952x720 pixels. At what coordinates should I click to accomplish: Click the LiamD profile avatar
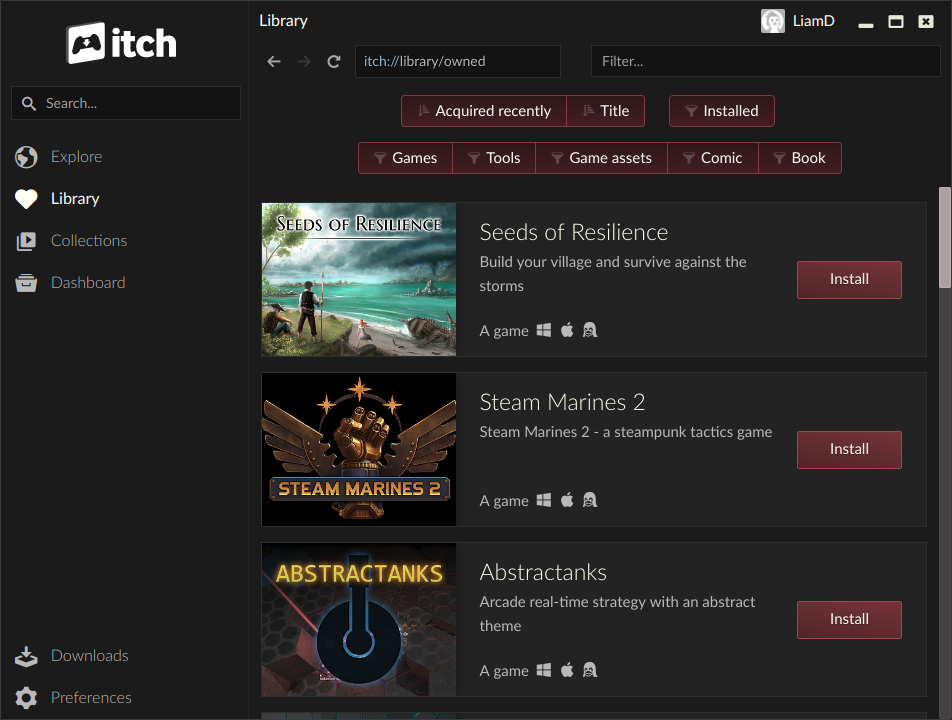pyautogui.click(x=773, y=21)
